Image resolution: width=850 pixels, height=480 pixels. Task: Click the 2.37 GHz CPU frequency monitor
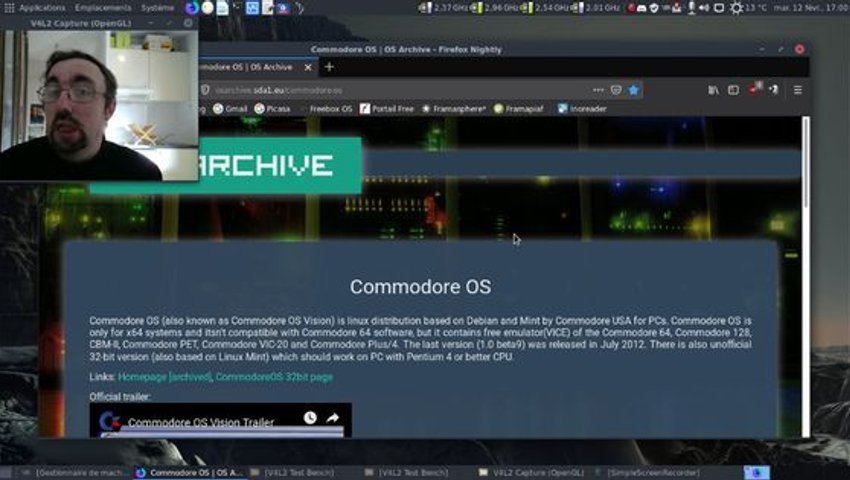[443, 8]
